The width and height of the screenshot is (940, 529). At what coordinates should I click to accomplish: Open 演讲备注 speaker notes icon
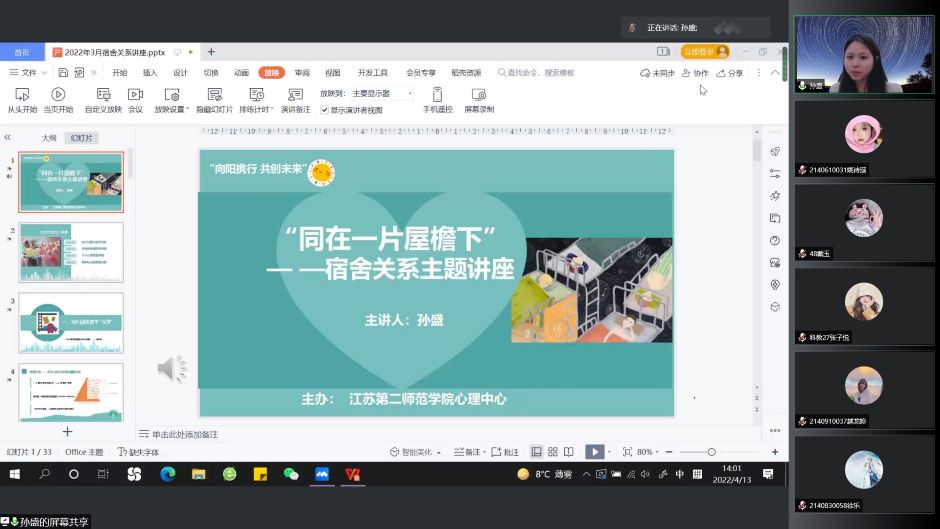click(x=295, y=94)
